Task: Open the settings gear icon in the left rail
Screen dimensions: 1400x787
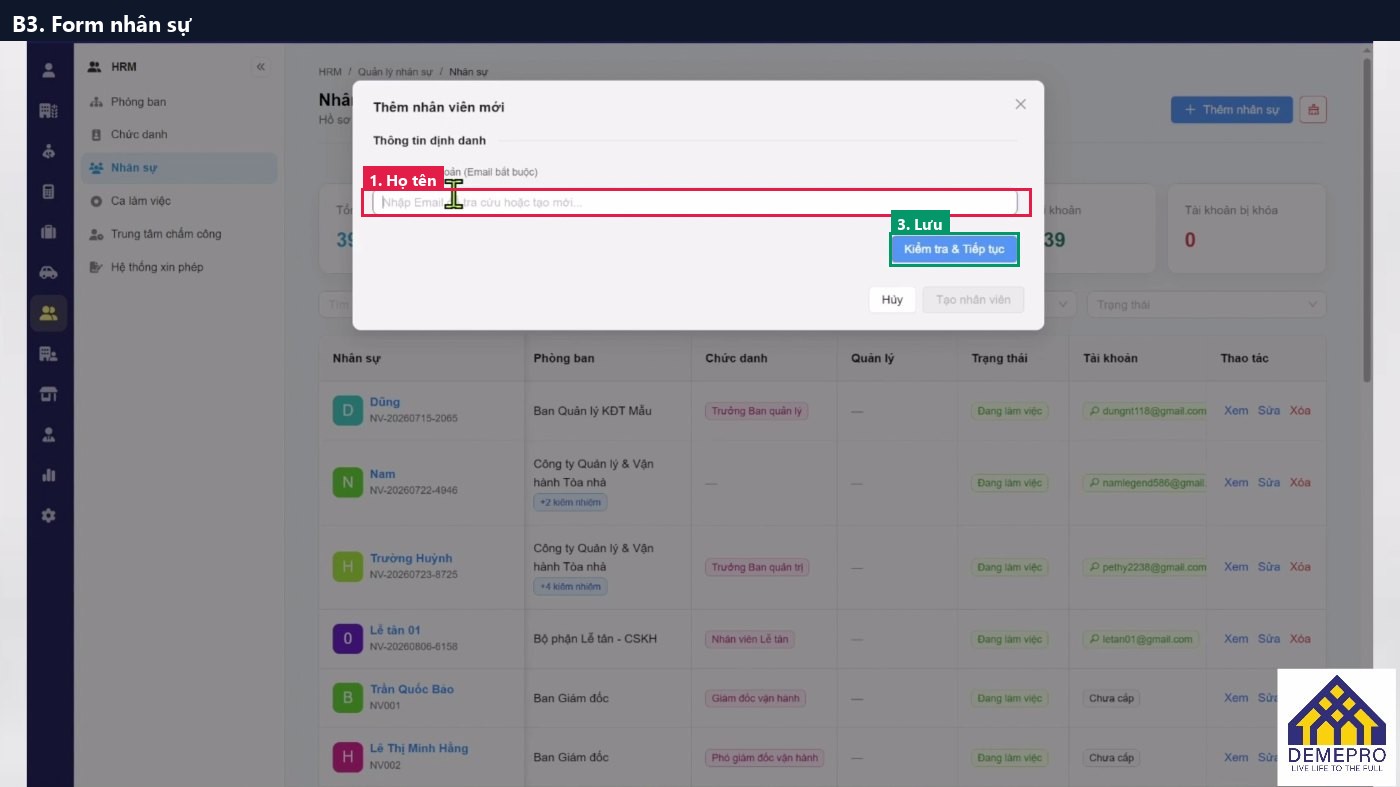Action: (48, 516)
